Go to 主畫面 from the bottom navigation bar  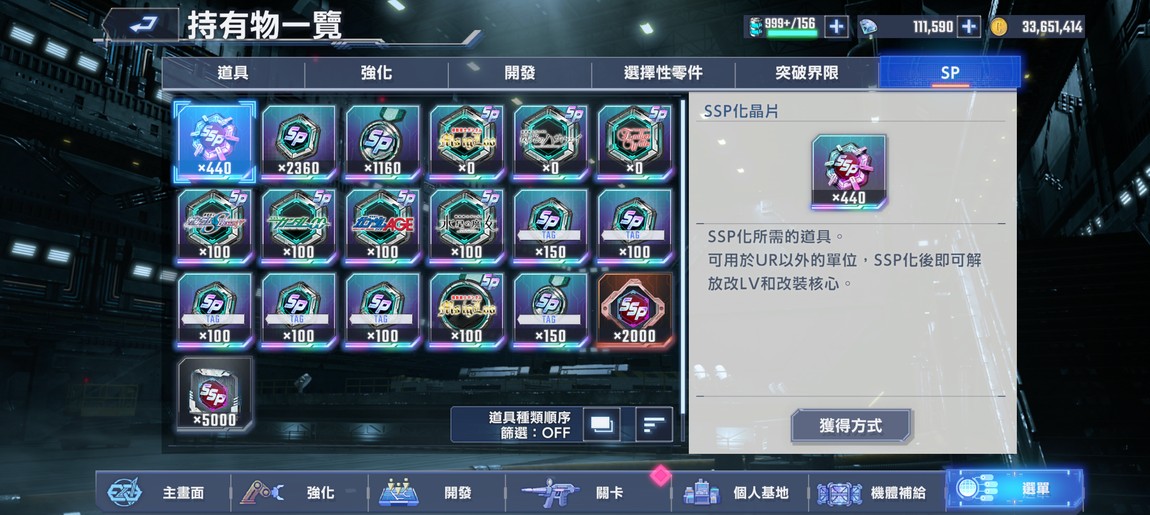tap(163, 492)
